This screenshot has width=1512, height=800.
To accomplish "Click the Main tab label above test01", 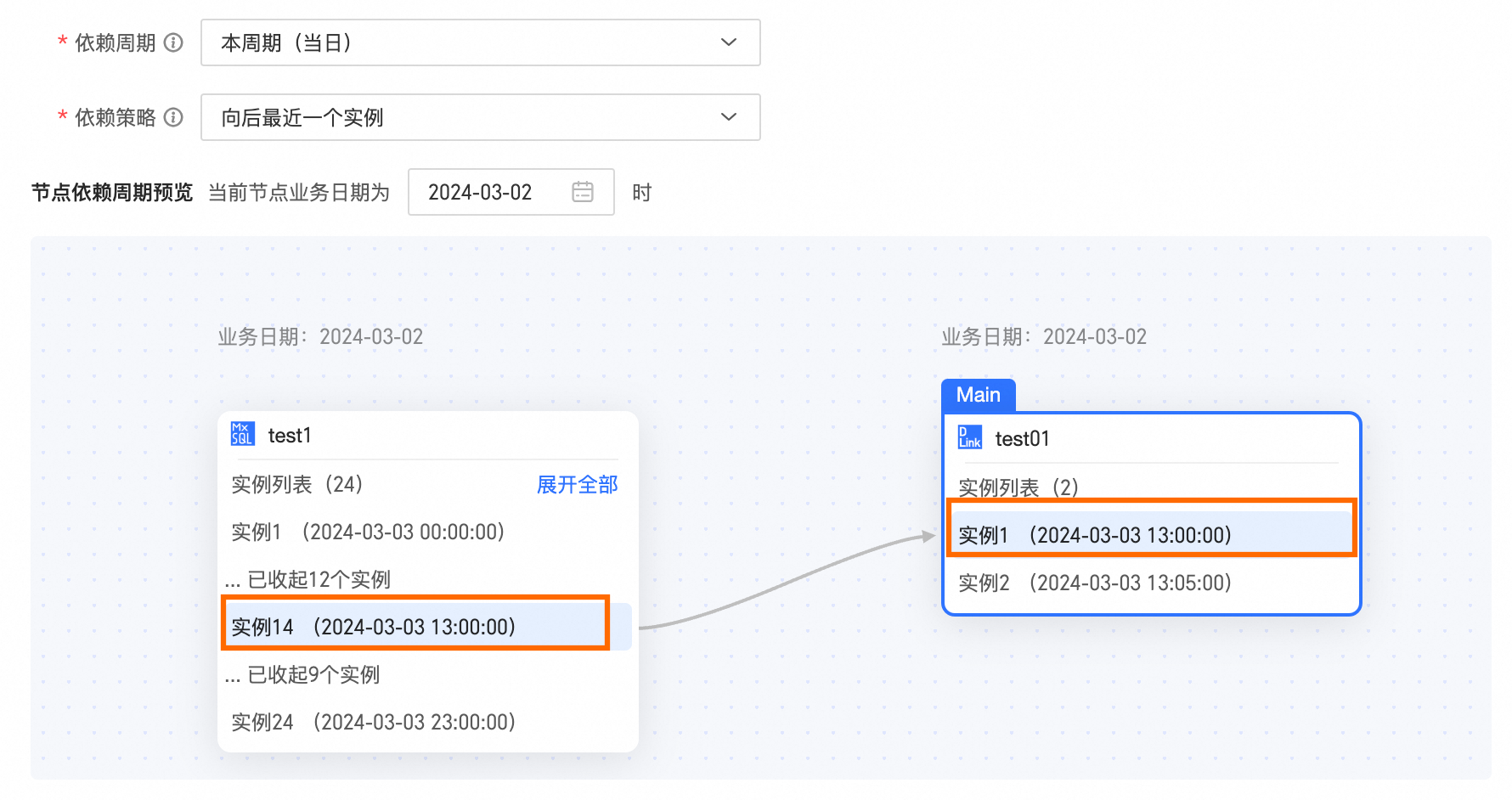I will 978,395.
